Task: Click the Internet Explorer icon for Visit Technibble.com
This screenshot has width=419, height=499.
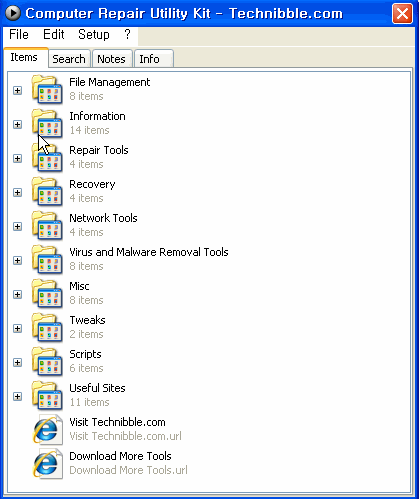Action: 48,430
